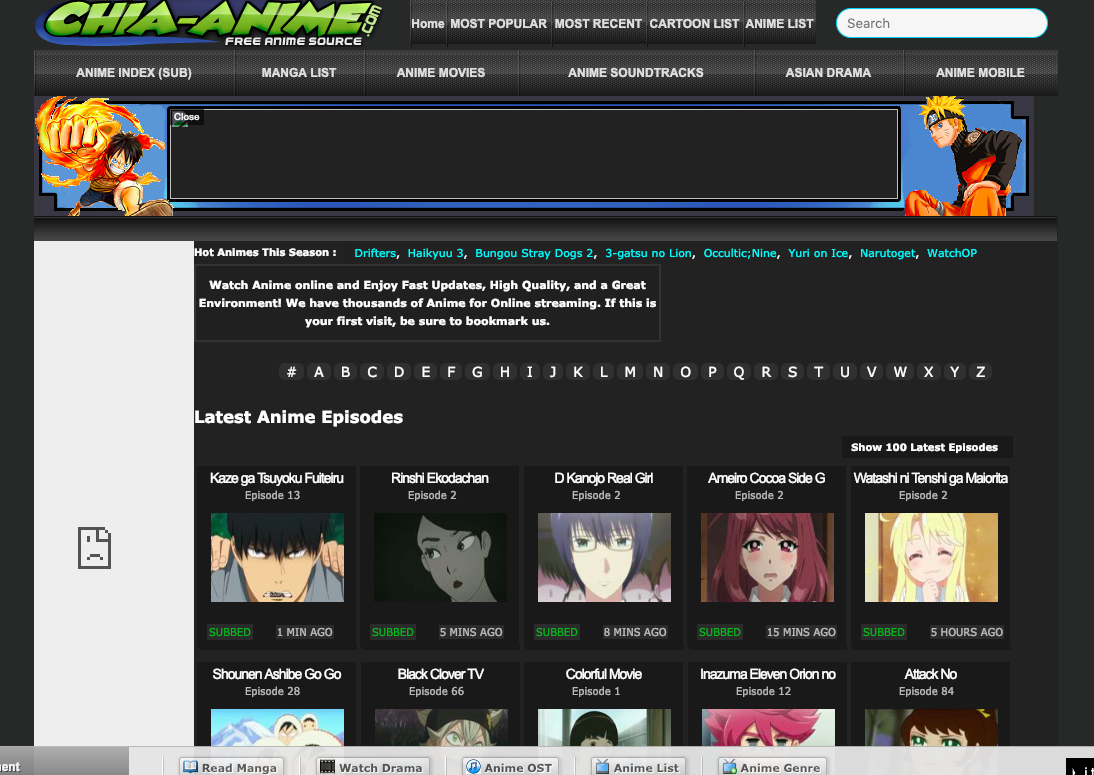Open ANIME MOBILE tab

pos(980,73)
